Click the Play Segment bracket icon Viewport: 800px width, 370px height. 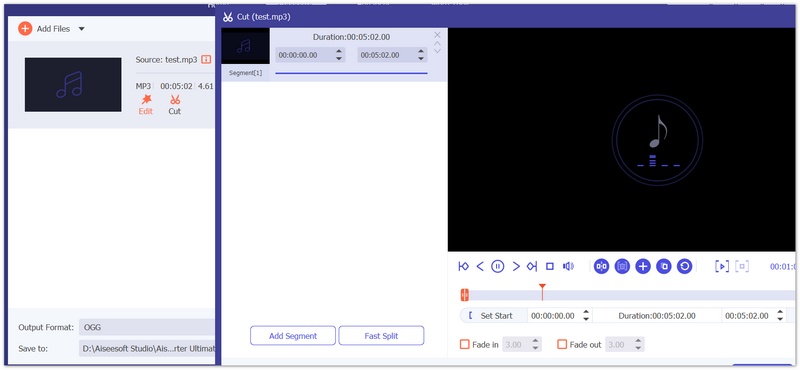[721, 266]
